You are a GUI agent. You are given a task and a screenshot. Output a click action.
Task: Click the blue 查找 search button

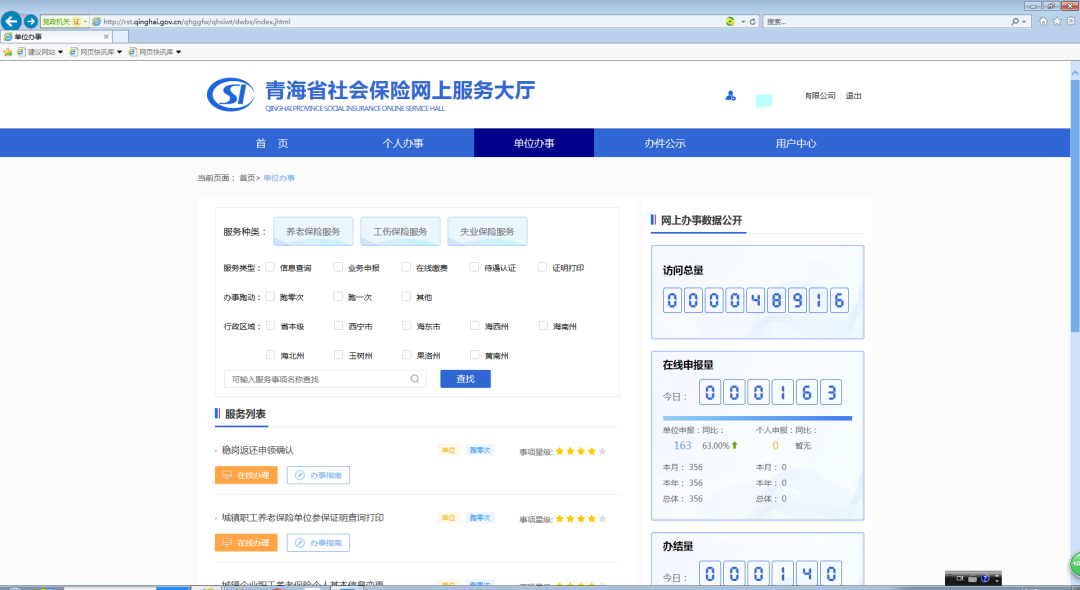(x=465, y=378)
